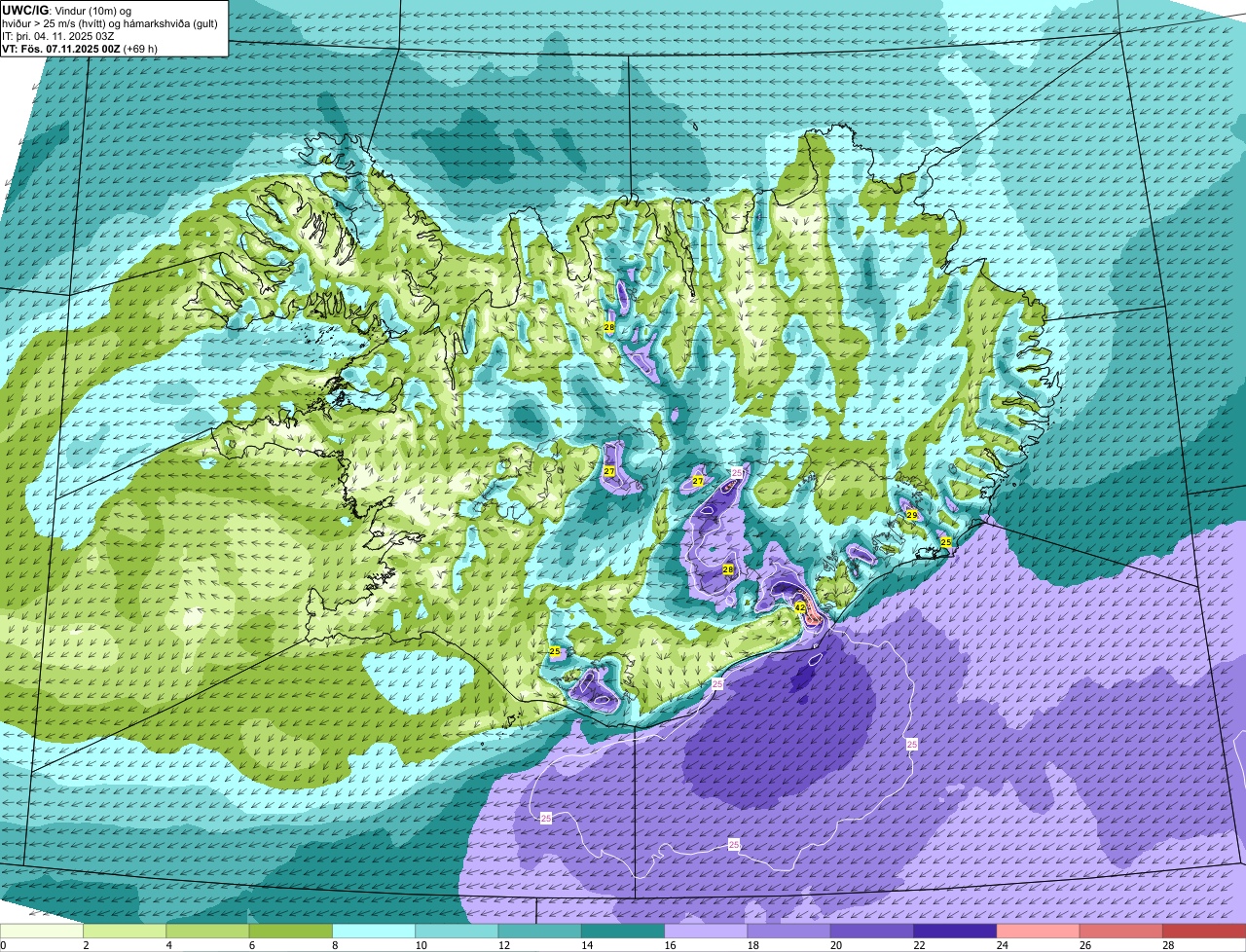
Task: Click the legend swatch between 18 and 20
Action: coord(789,932)
